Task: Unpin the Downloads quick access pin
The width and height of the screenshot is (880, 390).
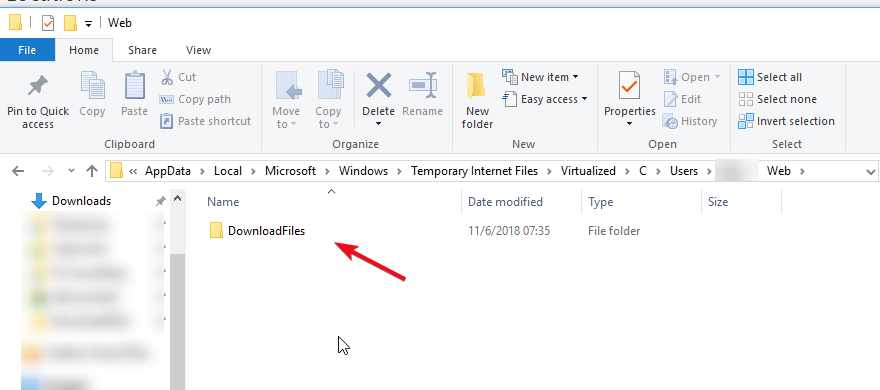Action: (x=161, y=201)
